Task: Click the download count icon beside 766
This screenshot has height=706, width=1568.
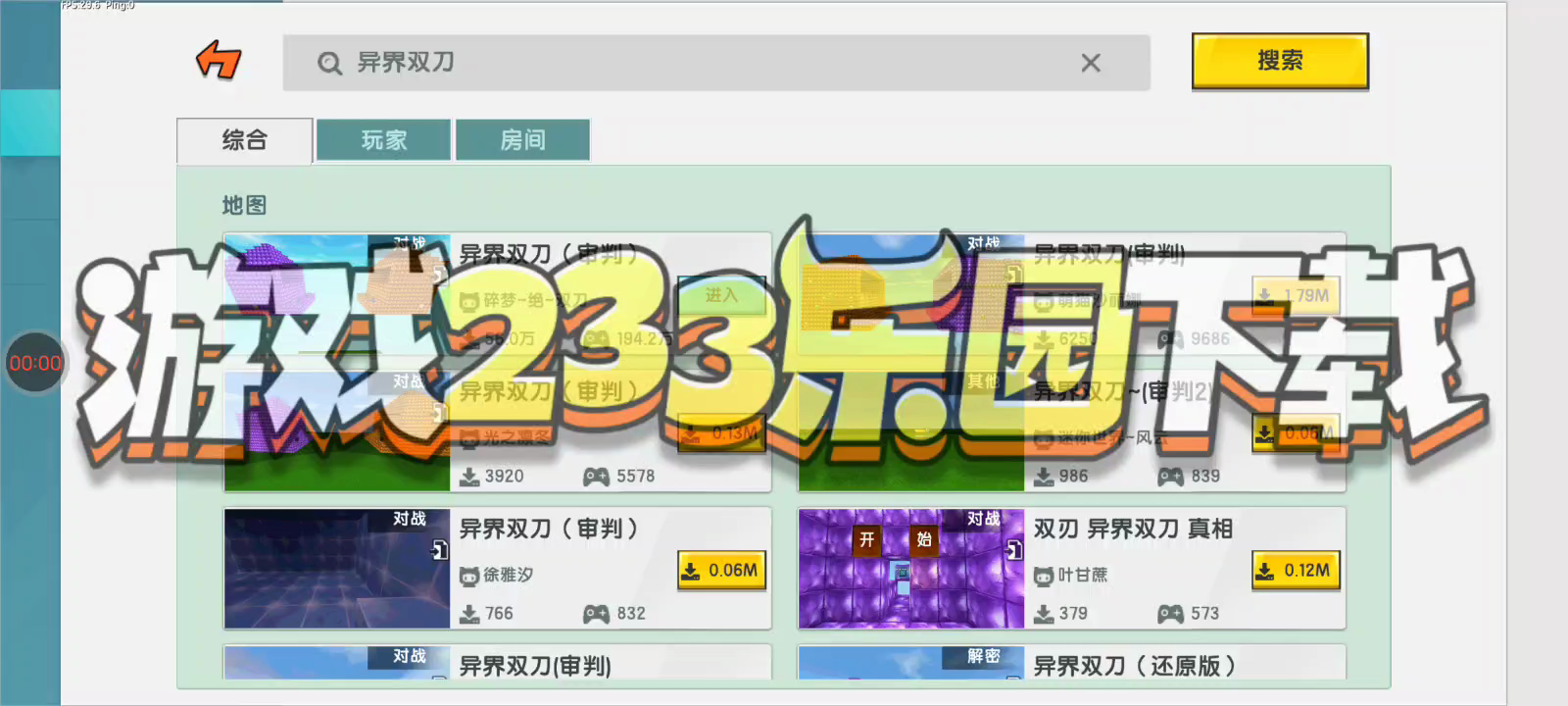Action: click(x=470, y=614)
